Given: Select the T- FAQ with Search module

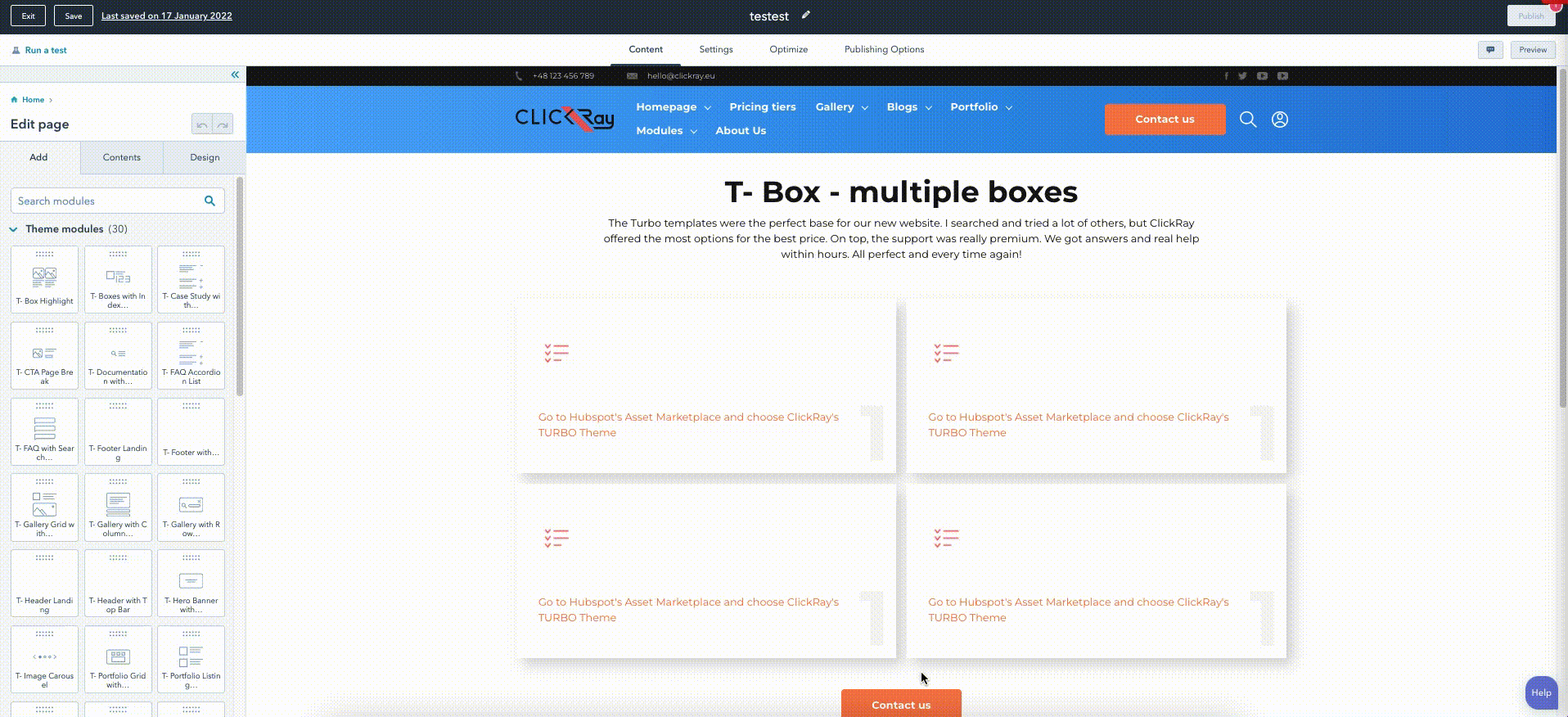Looking at the screenshot, I should click(x=45, y=431).
